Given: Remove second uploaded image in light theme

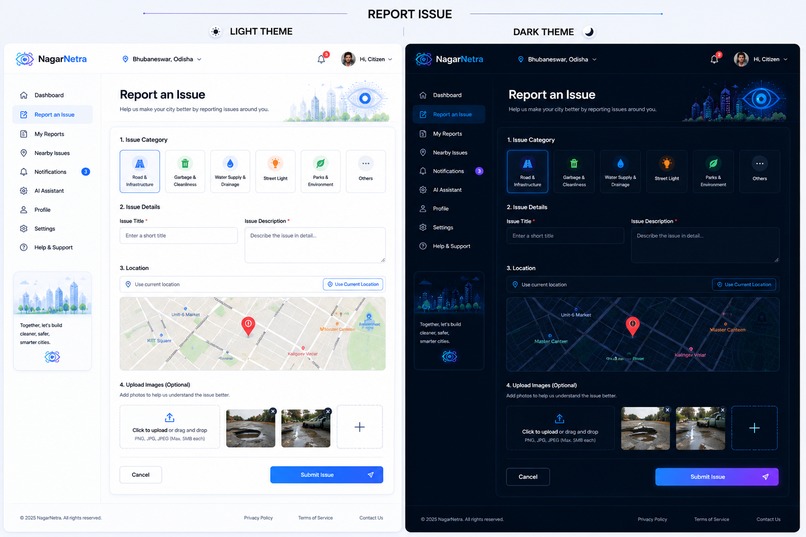Looking at the screenshot, I should pos(328,411).
